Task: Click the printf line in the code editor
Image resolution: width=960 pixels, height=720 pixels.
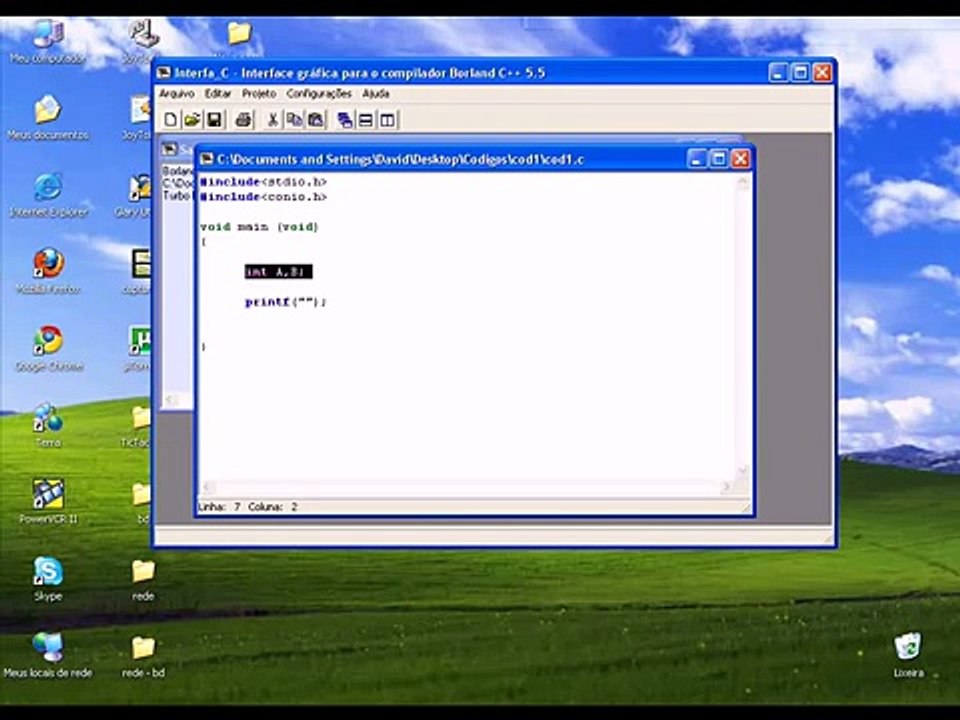Action: (x=286, y=302)
